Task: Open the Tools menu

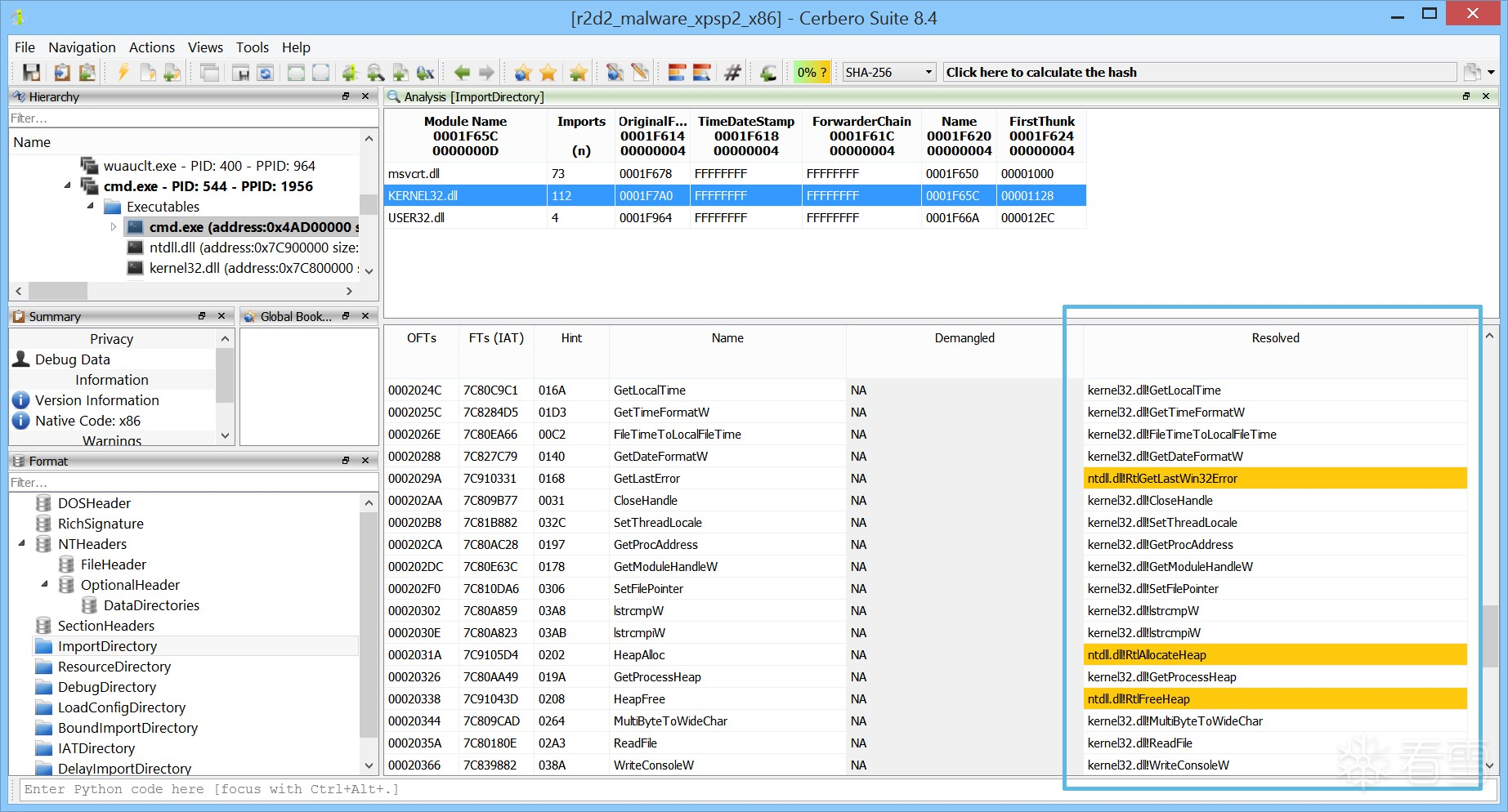Action: click(252, 47)
